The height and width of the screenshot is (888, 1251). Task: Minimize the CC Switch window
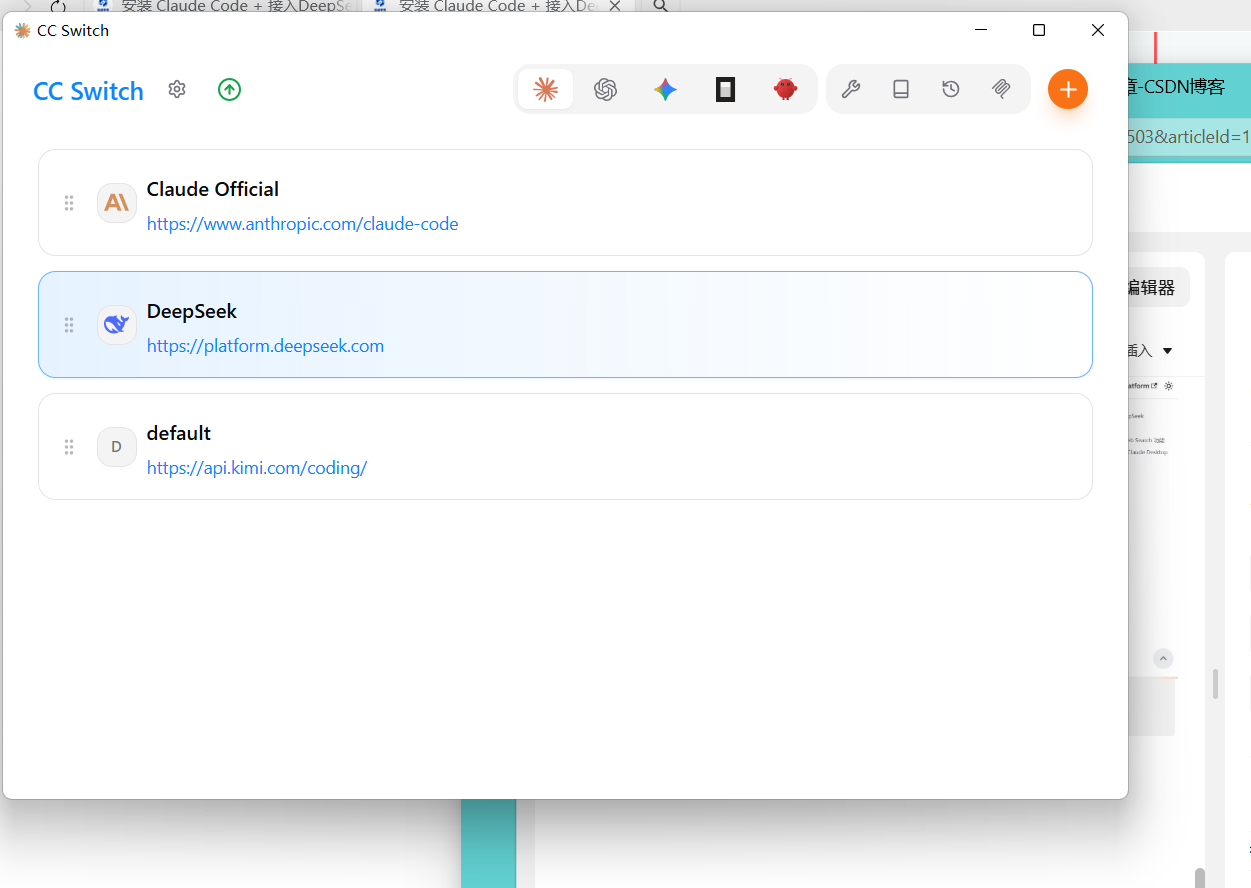[x=981, y=30]
